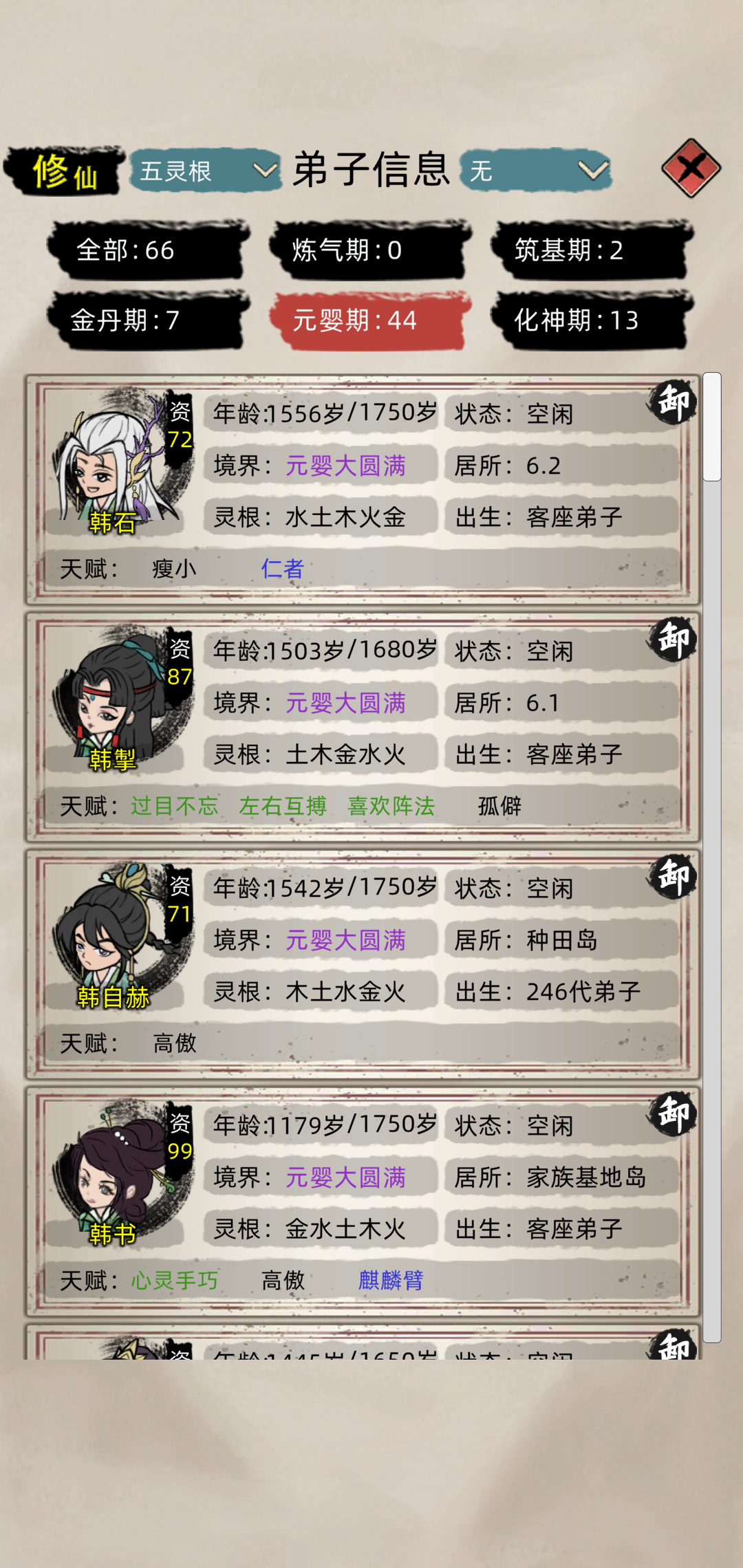Click the 修仙 category button

[65, 171]
